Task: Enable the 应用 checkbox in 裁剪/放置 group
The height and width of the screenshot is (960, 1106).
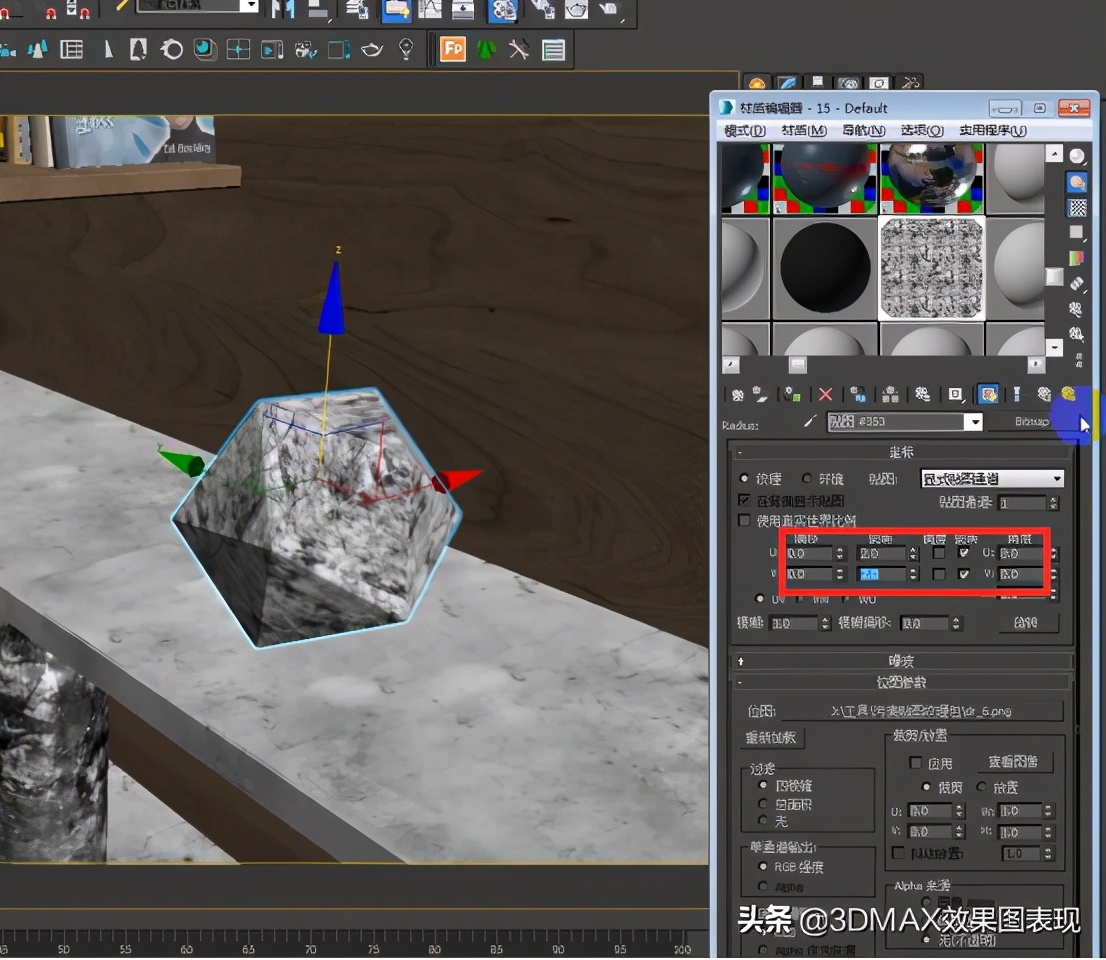Action: pyautogui.click(x=917, y=761)
